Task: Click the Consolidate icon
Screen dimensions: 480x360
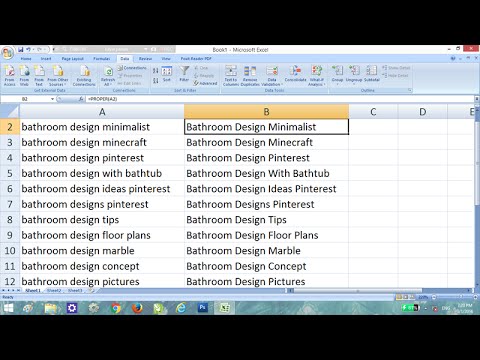Action: point(295,74)
